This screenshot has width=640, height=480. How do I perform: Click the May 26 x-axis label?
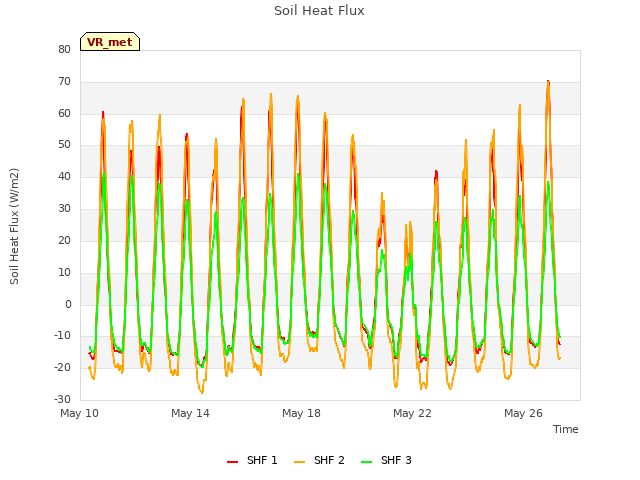tap(523, 413)
